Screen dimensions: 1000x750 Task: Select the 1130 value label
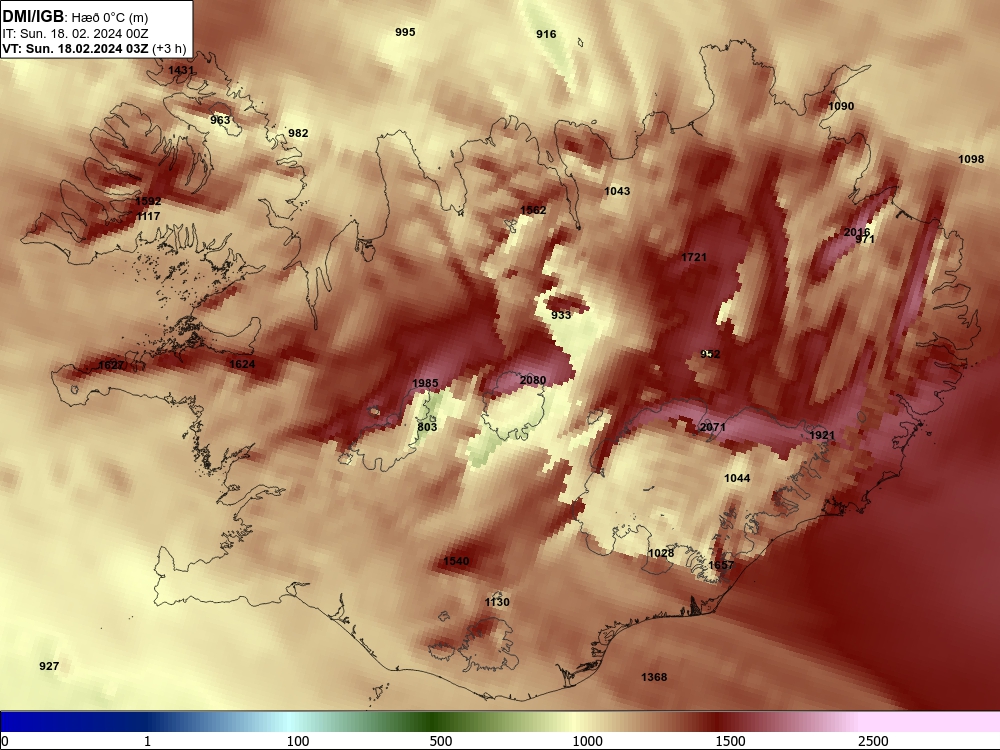tap(497, 602)
